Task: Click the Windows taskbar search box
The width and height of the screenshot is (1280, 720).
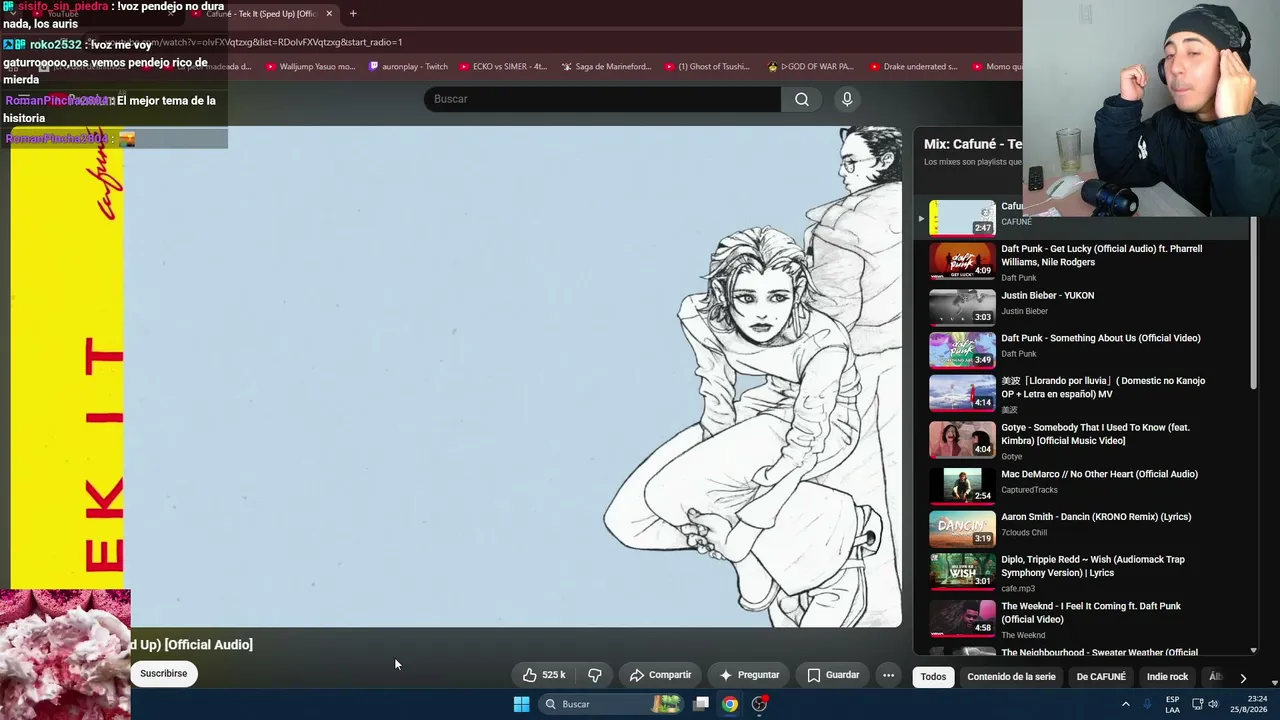Action: [612, 704]
